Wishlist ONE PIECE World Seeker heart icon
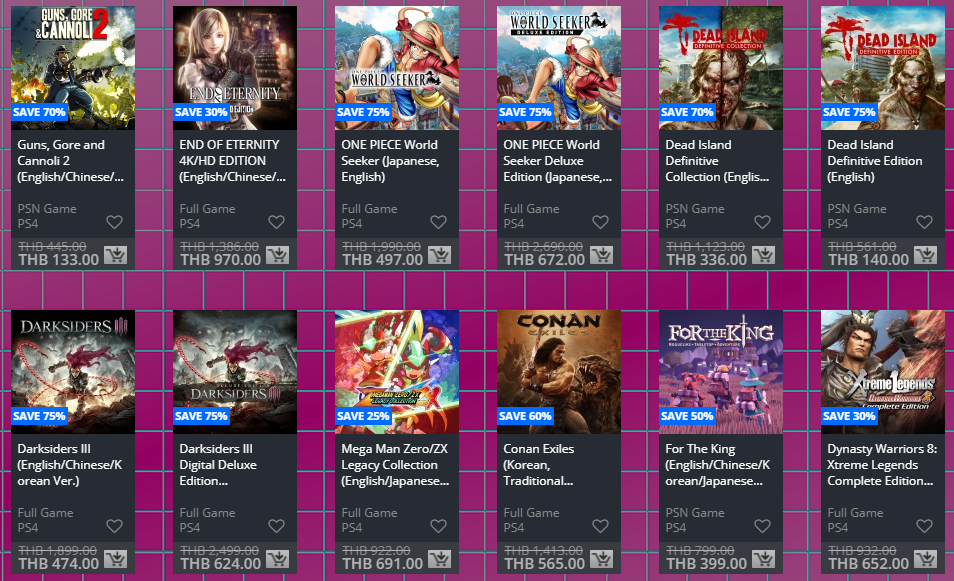 (x=439, y=222)
